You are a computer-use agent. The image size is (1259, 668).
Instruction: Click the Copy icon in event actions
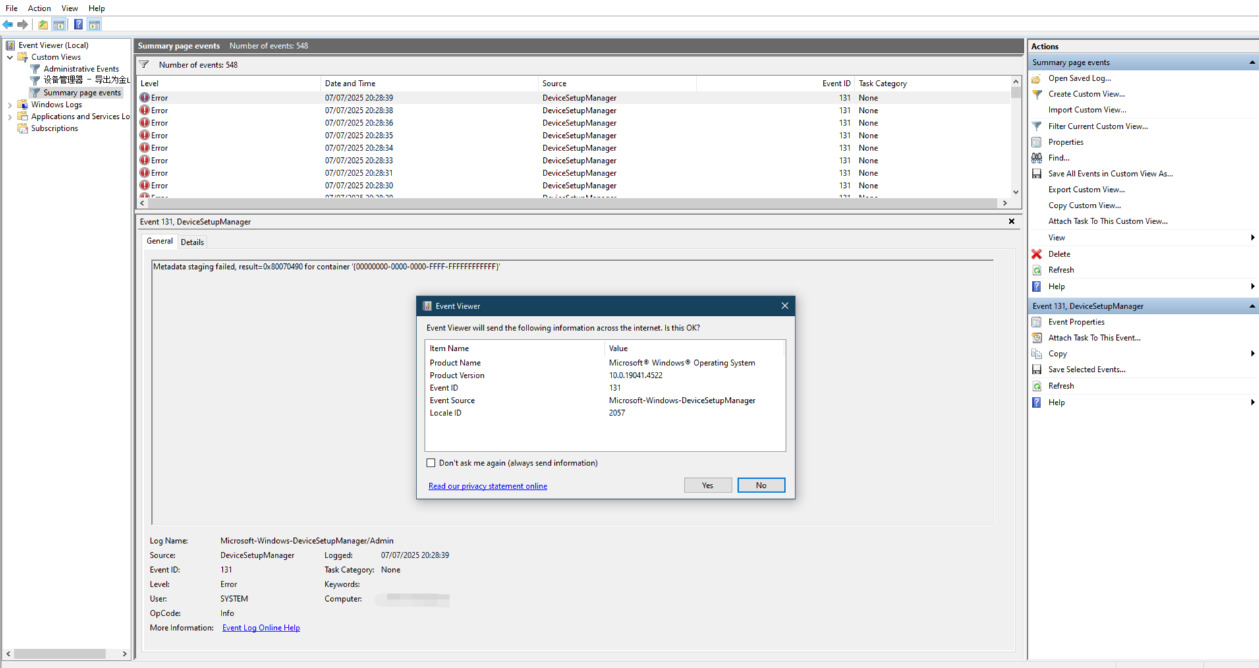(1037, 354)
